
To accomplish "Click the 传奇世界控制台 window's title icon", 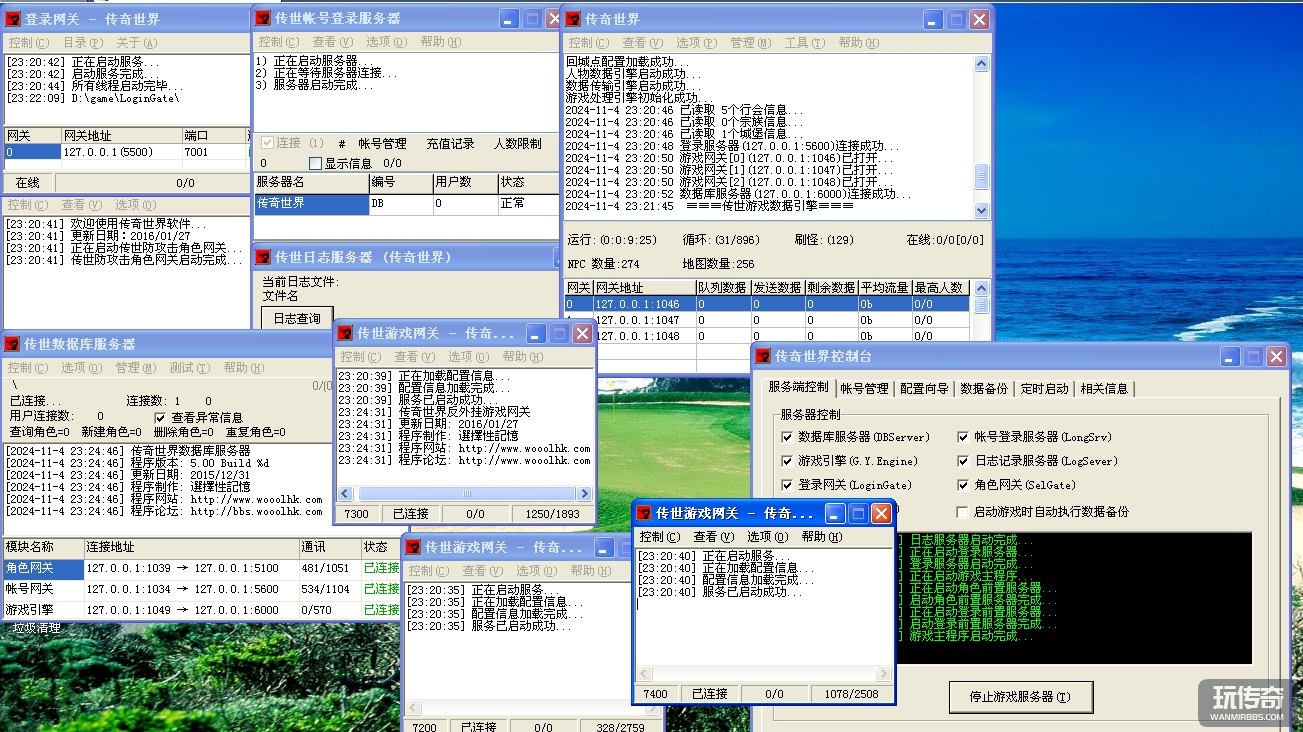I will click(763, 356).
